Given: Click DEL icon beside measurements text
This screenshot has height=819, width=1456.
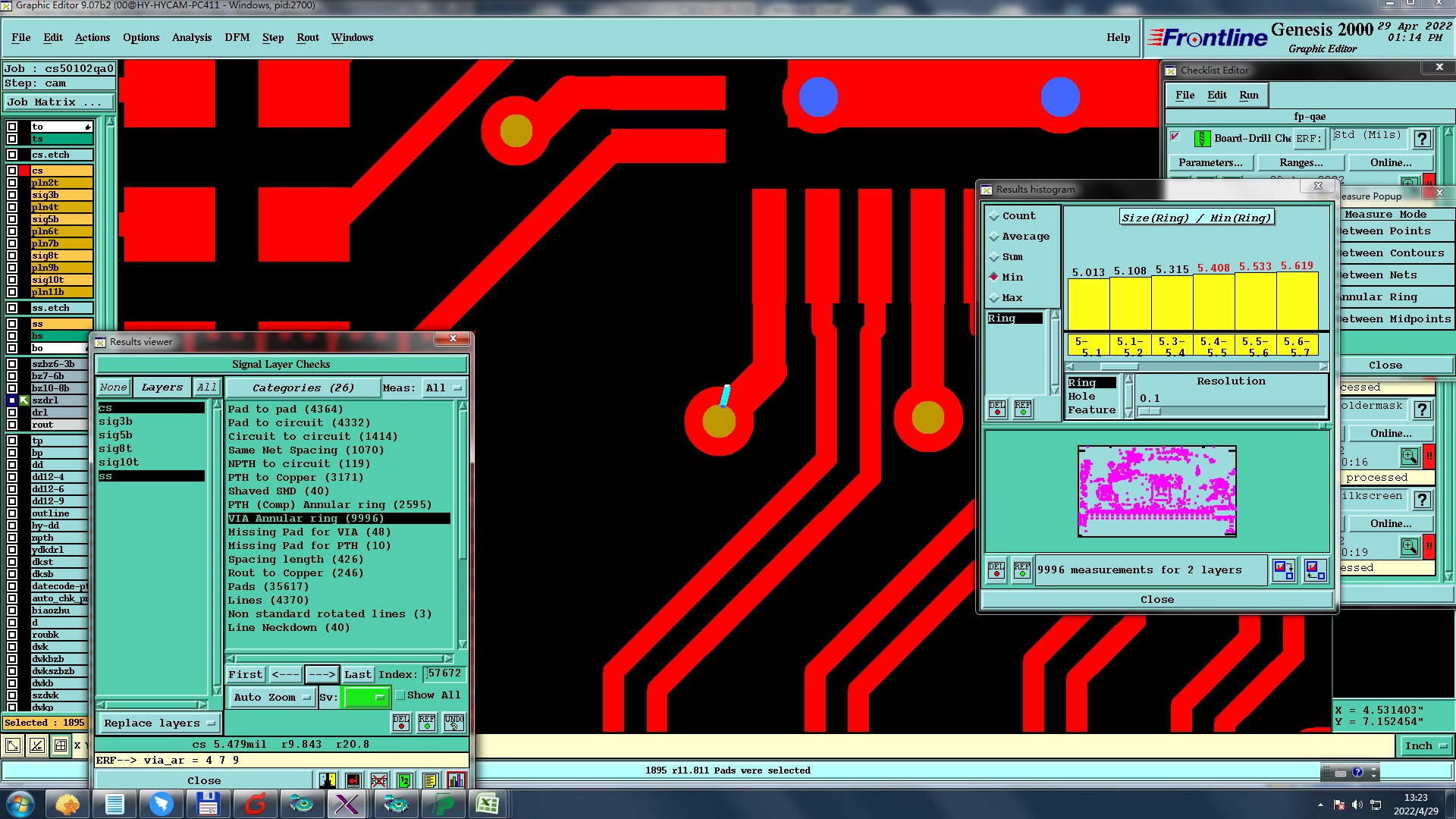Looking at the screenshot, I should [996, 570].
